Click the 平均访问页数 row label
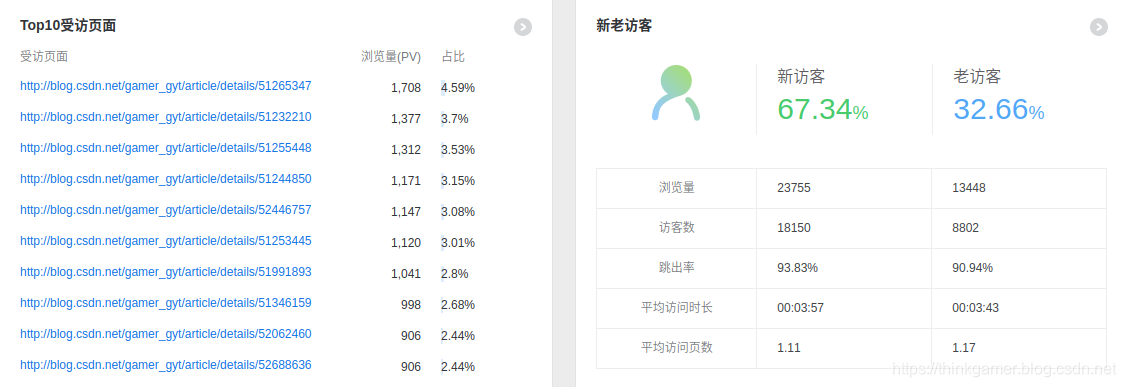1126x387 pixels. tap(676, 348)
